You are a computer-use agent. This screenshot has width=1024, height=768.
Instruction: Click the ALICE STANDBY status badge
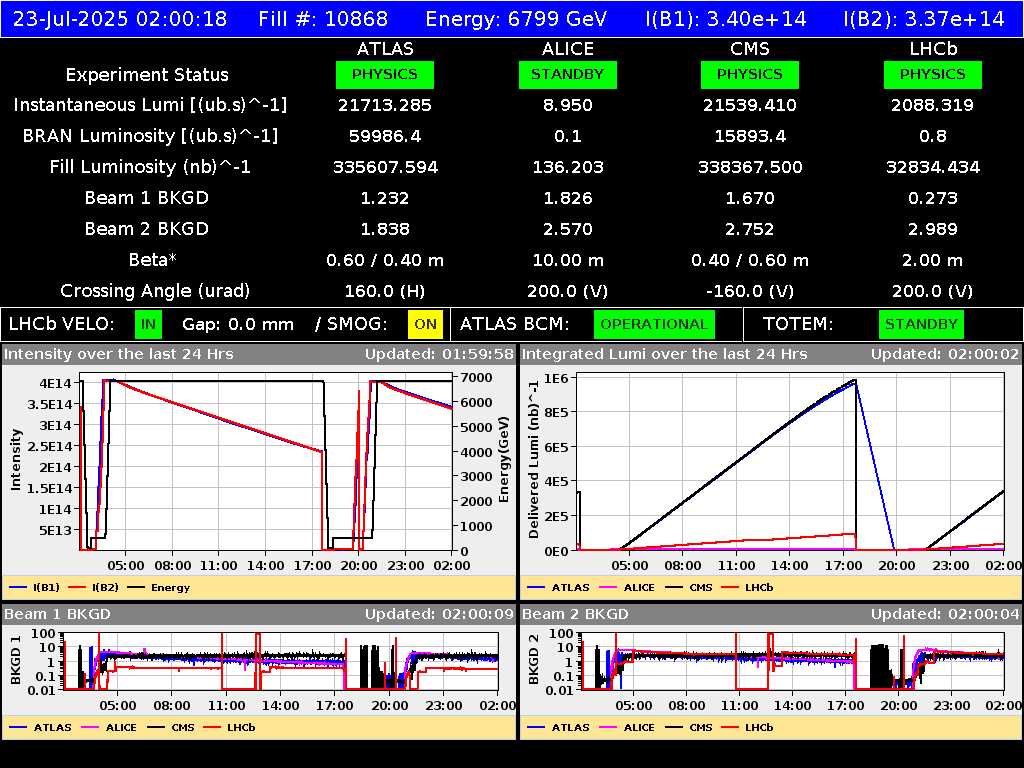coord(568,74)
